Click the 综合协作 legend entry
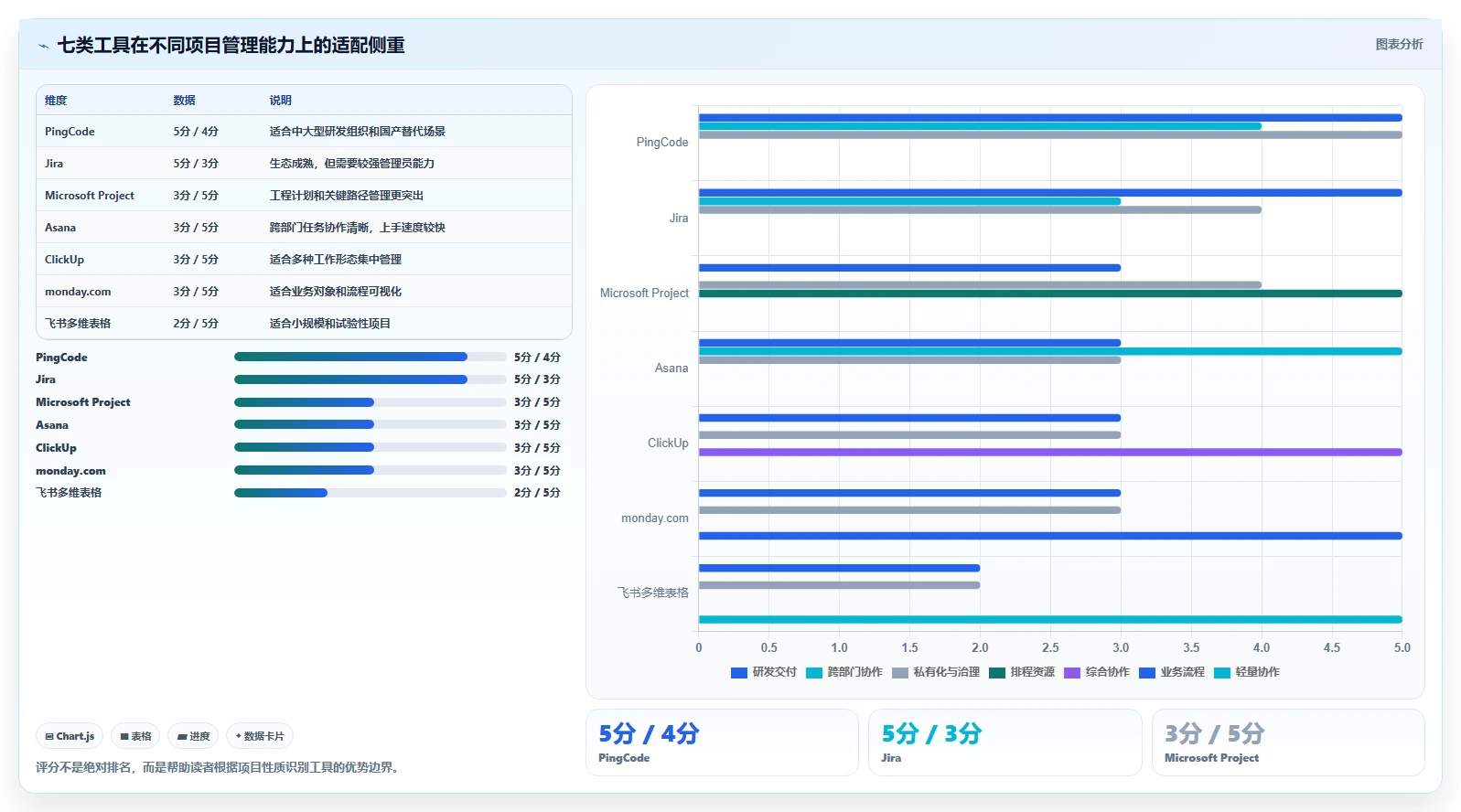1461x812 pixels. (1097, 672)
